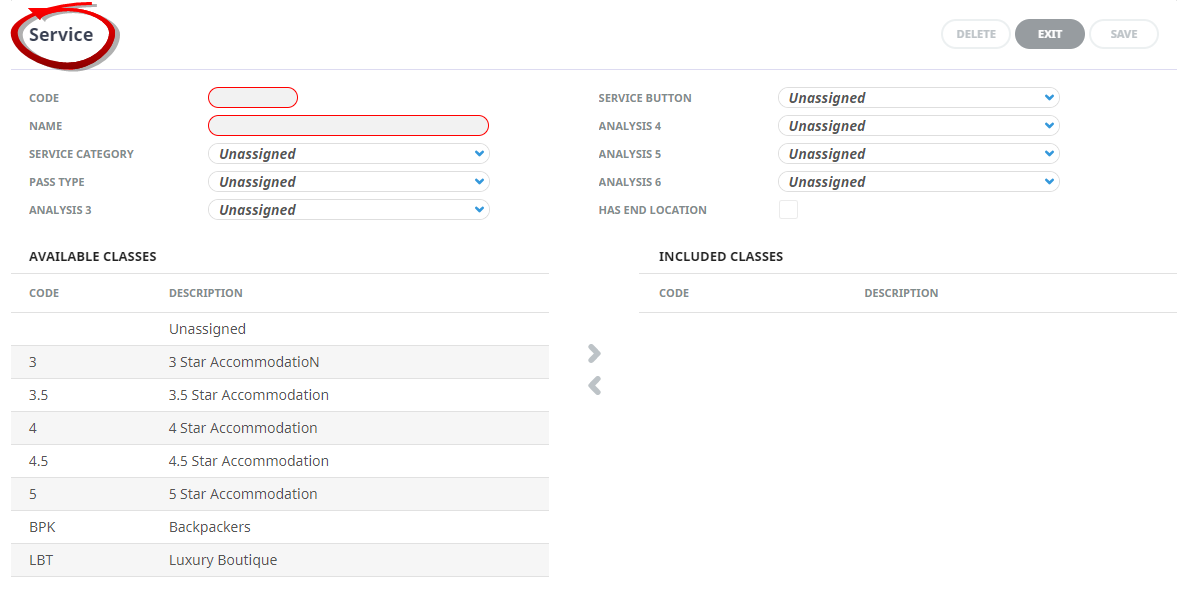Expand the Analysis 4 dropdown
Image resolution: width=1177 pixels, height=605 pixels.
(x=918, y=126)
